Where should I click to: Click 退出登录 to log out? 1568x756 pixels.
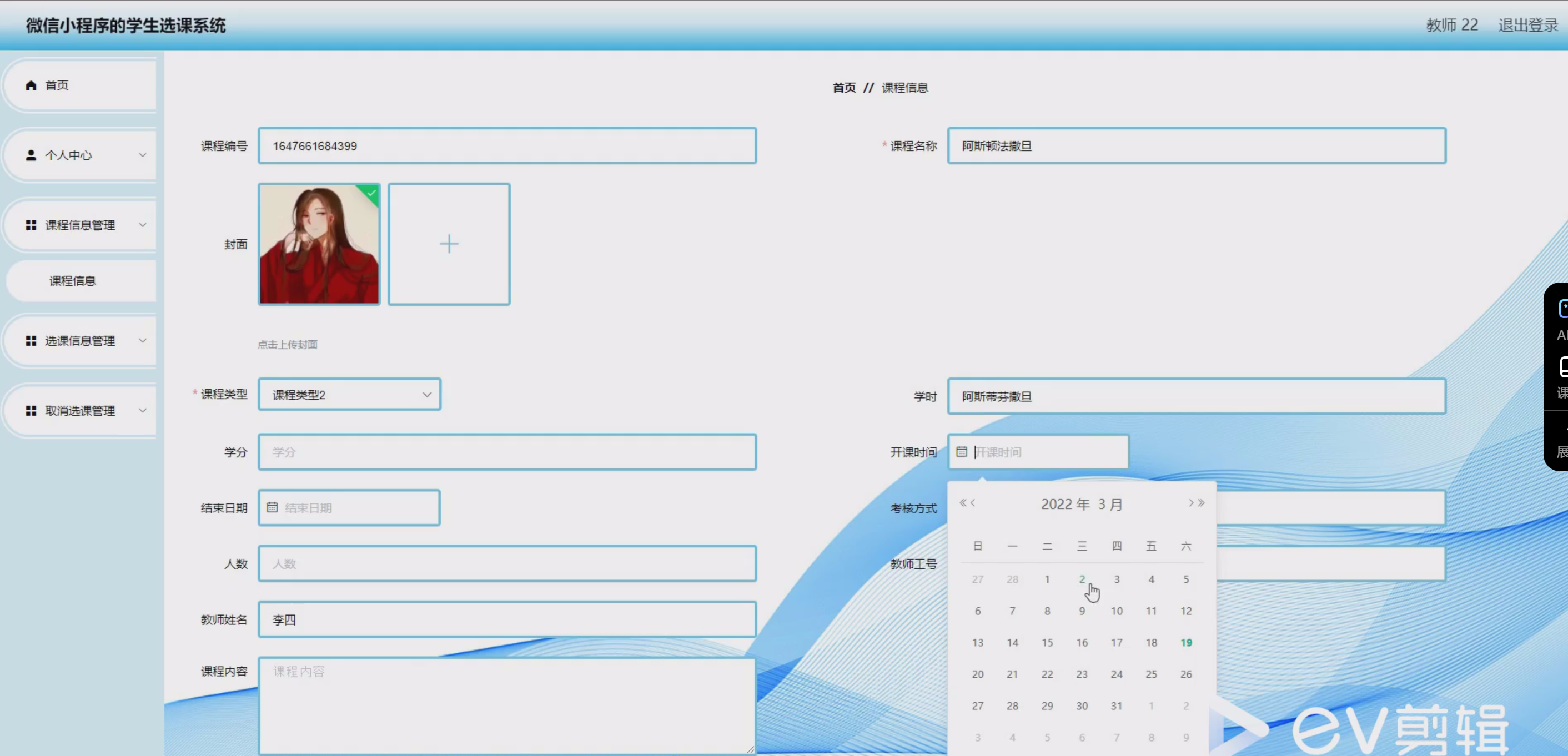pos(1528,25)
